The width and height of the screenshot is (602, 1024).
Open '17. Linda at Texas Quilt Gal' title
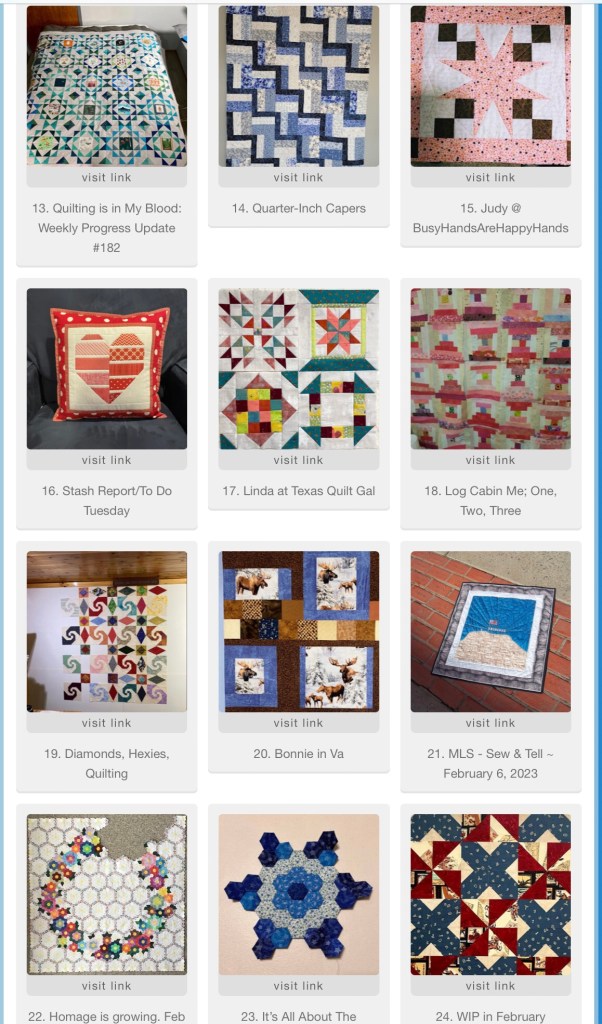point(298,490)
